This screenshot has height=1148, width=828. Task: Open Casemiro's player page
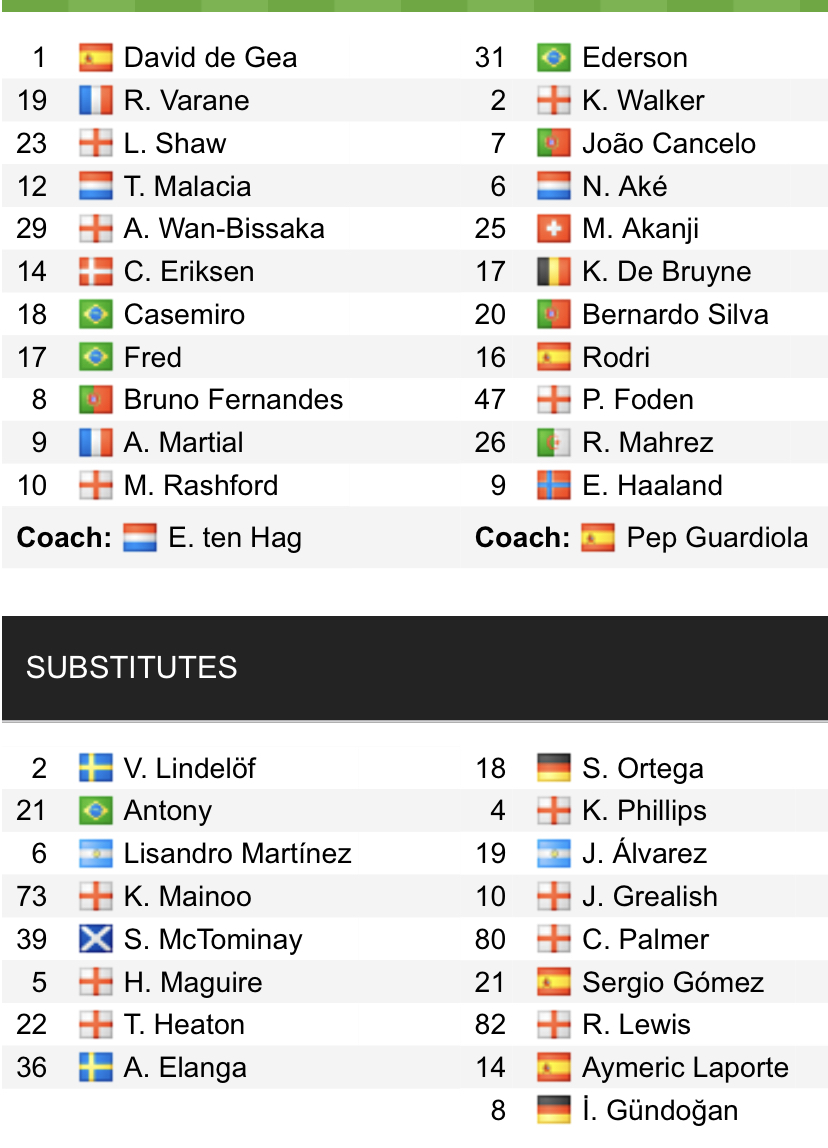[x=184, y=315]
